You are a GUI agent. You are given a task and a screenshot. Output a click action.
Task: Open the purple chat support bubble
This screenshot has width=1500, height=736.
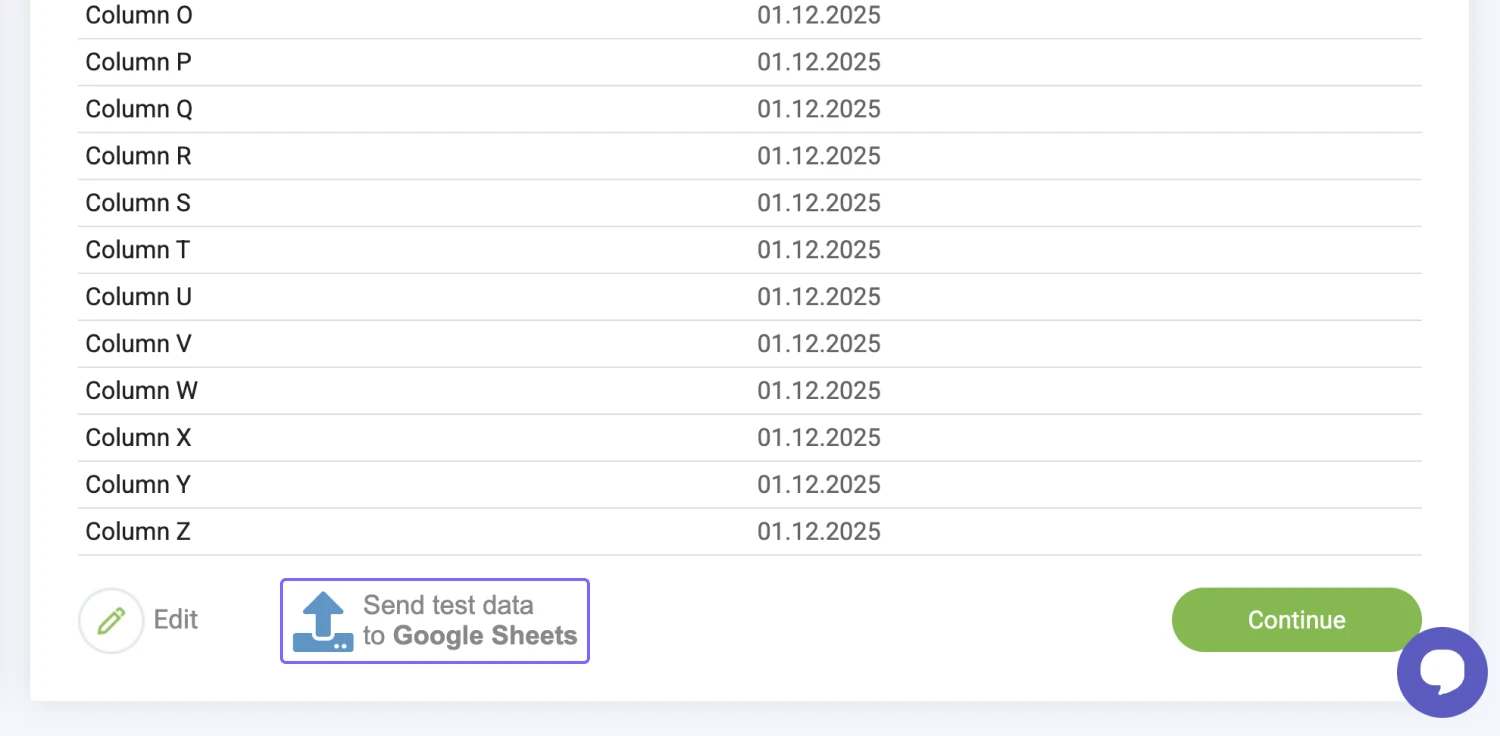pos(1442,672)
